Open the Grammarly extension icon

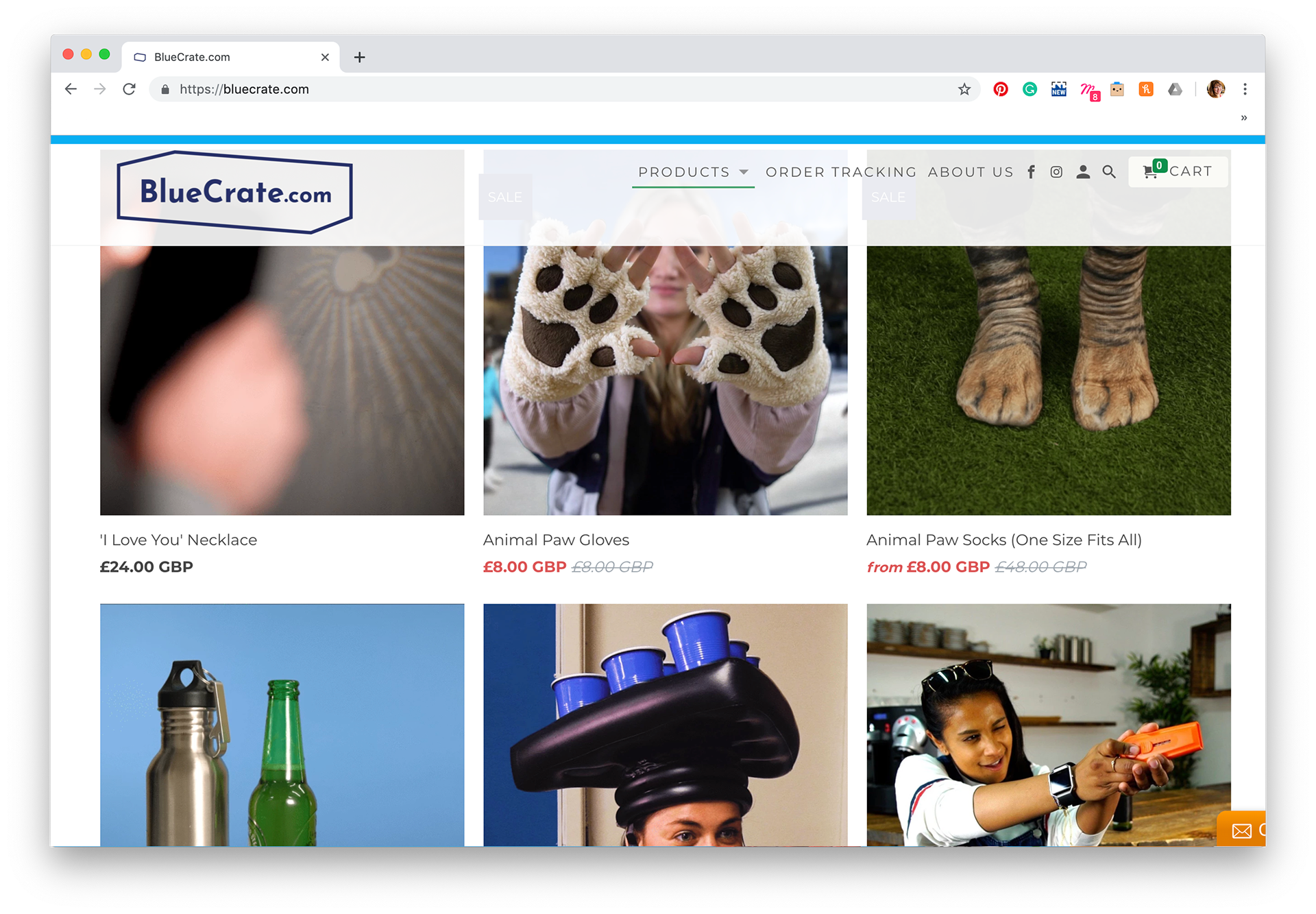pyautogui.click(x=1029, y=89)
